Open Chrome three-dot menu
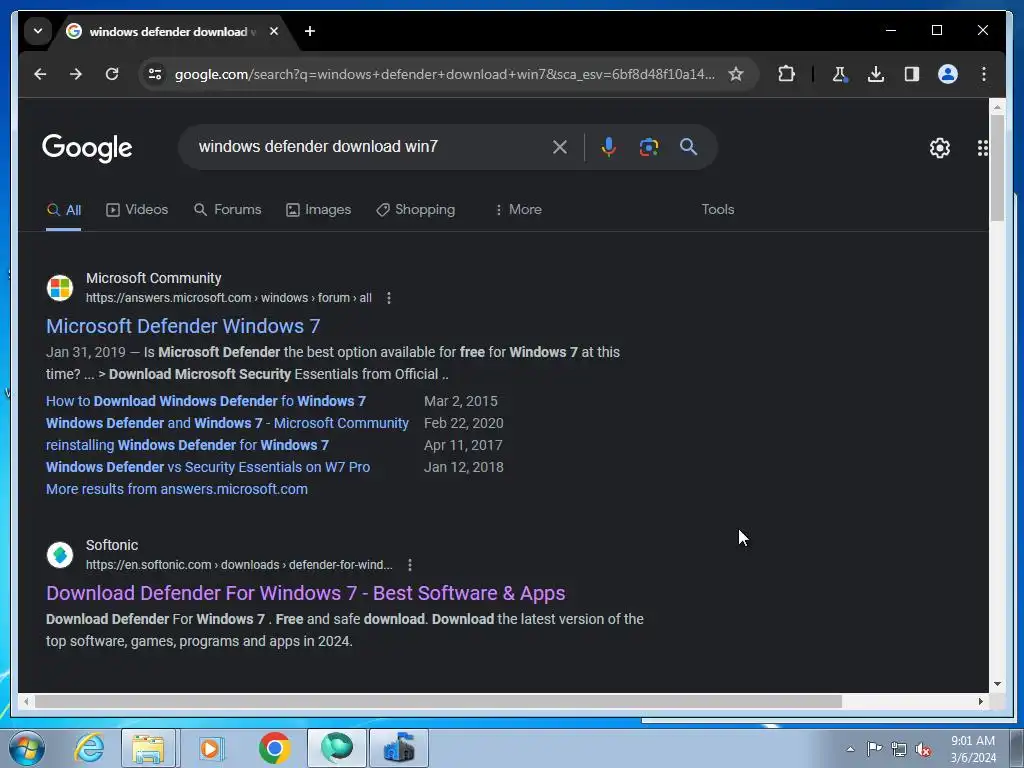This screenshot has width=1024, height=768. 984,74
